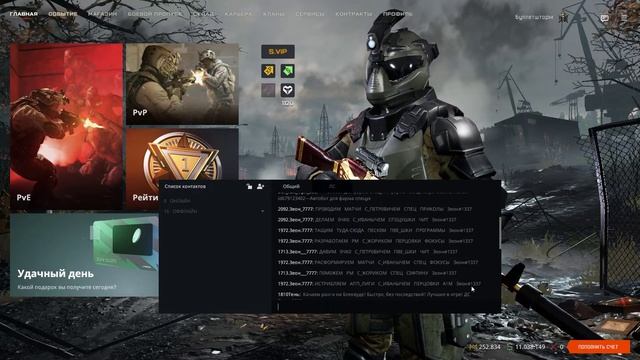Viewport: 640px width, 360px height.
Task: Click the player nickname in top bar
Action: click(x=533, y=17)
